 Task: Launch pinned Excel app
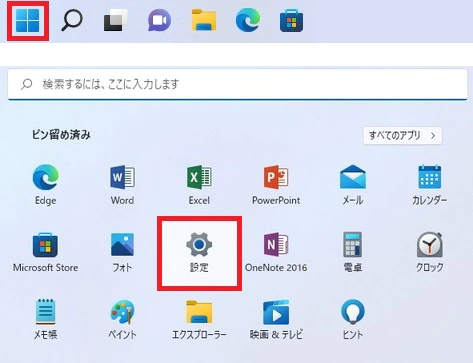199,184
